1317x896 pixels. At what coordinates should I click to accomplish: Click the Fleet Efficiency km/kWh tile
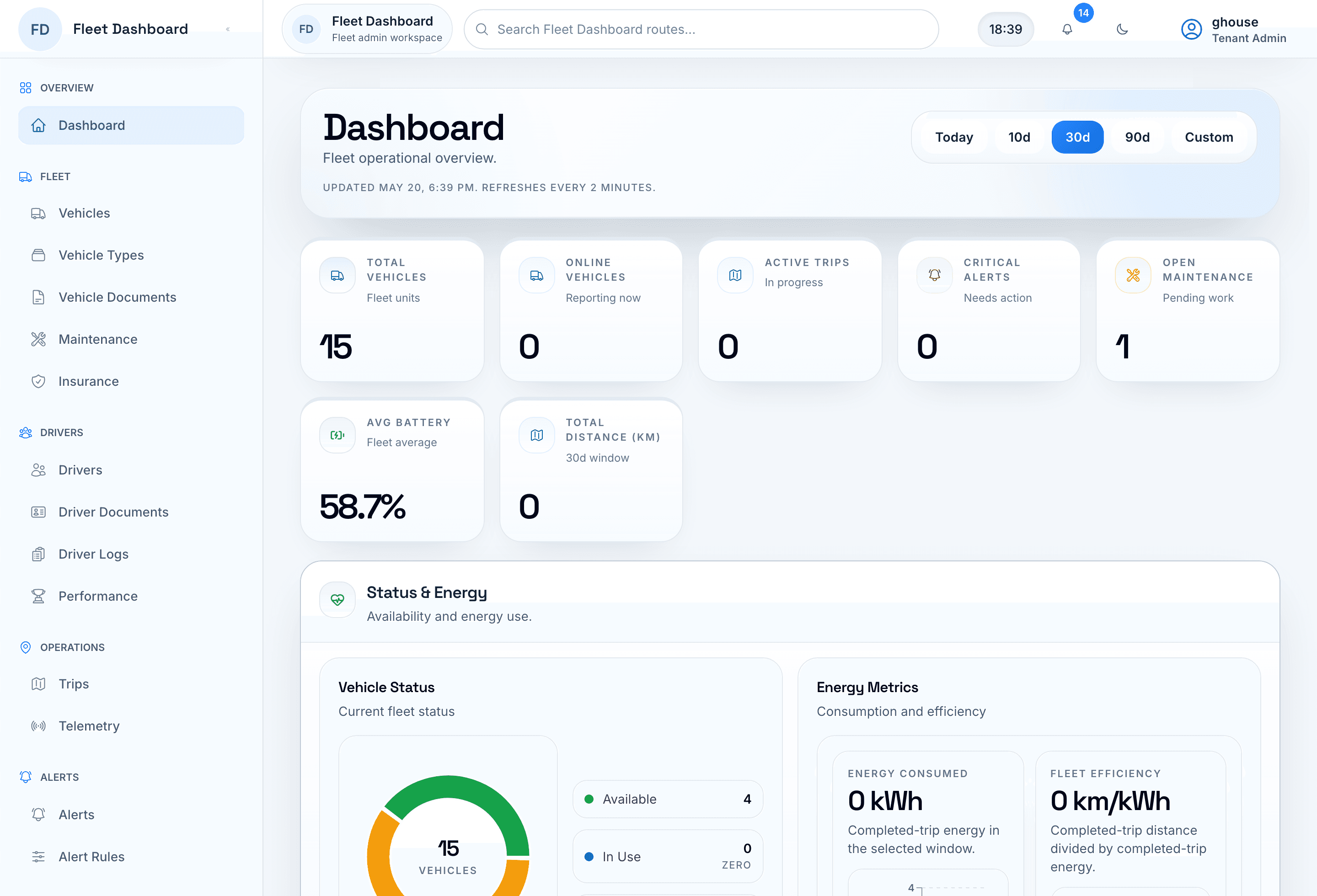coord(1130,823)
